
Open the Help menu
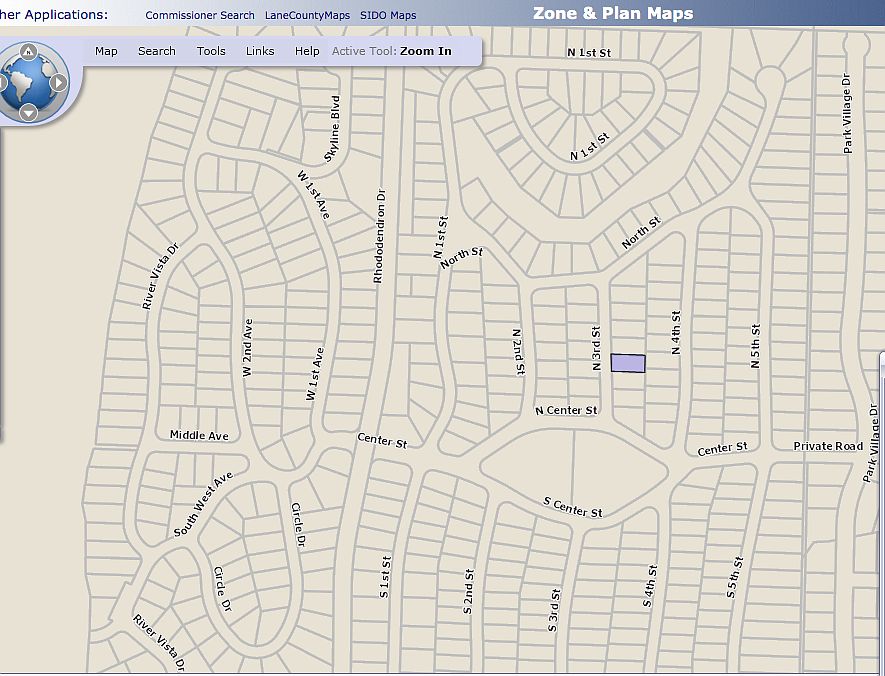pos(307,51)
